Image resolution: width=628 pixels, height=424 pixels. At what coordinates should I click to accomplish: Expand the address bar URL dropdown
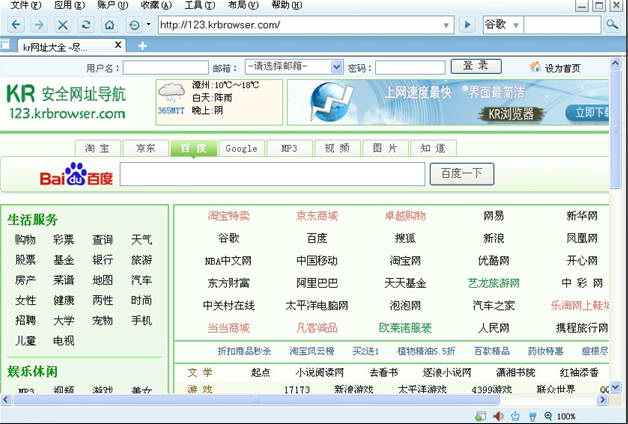(446, 24)
